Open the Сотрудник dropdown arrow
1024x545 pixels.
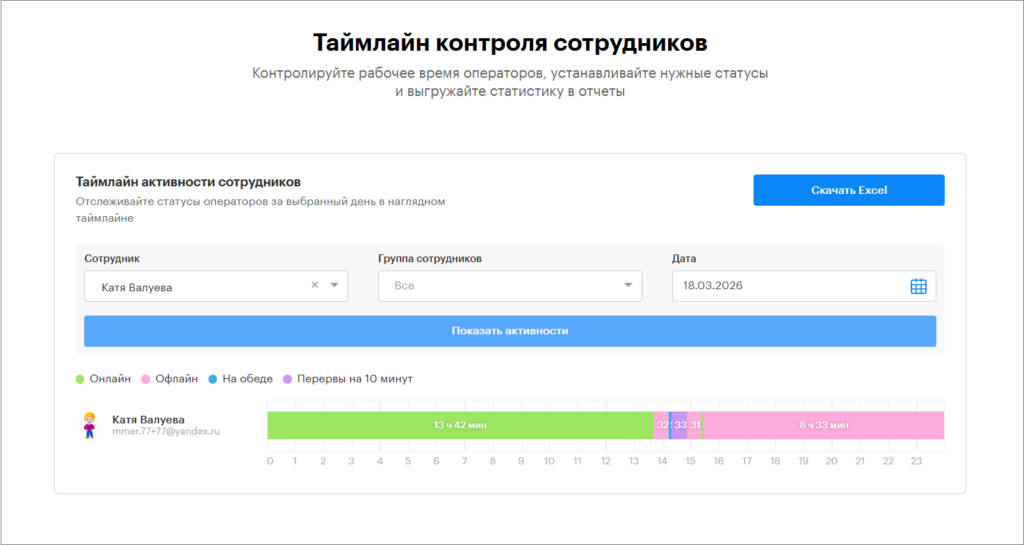(x=334, y=286)
